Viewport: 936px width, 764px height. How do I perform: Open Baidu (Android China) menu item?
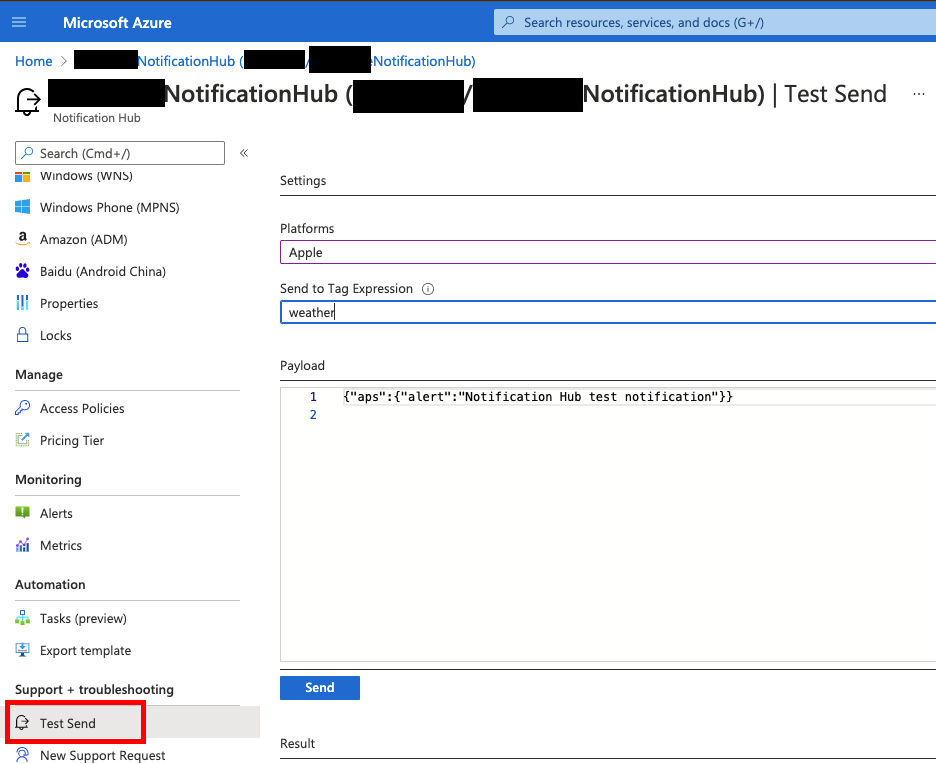(103, 272)
